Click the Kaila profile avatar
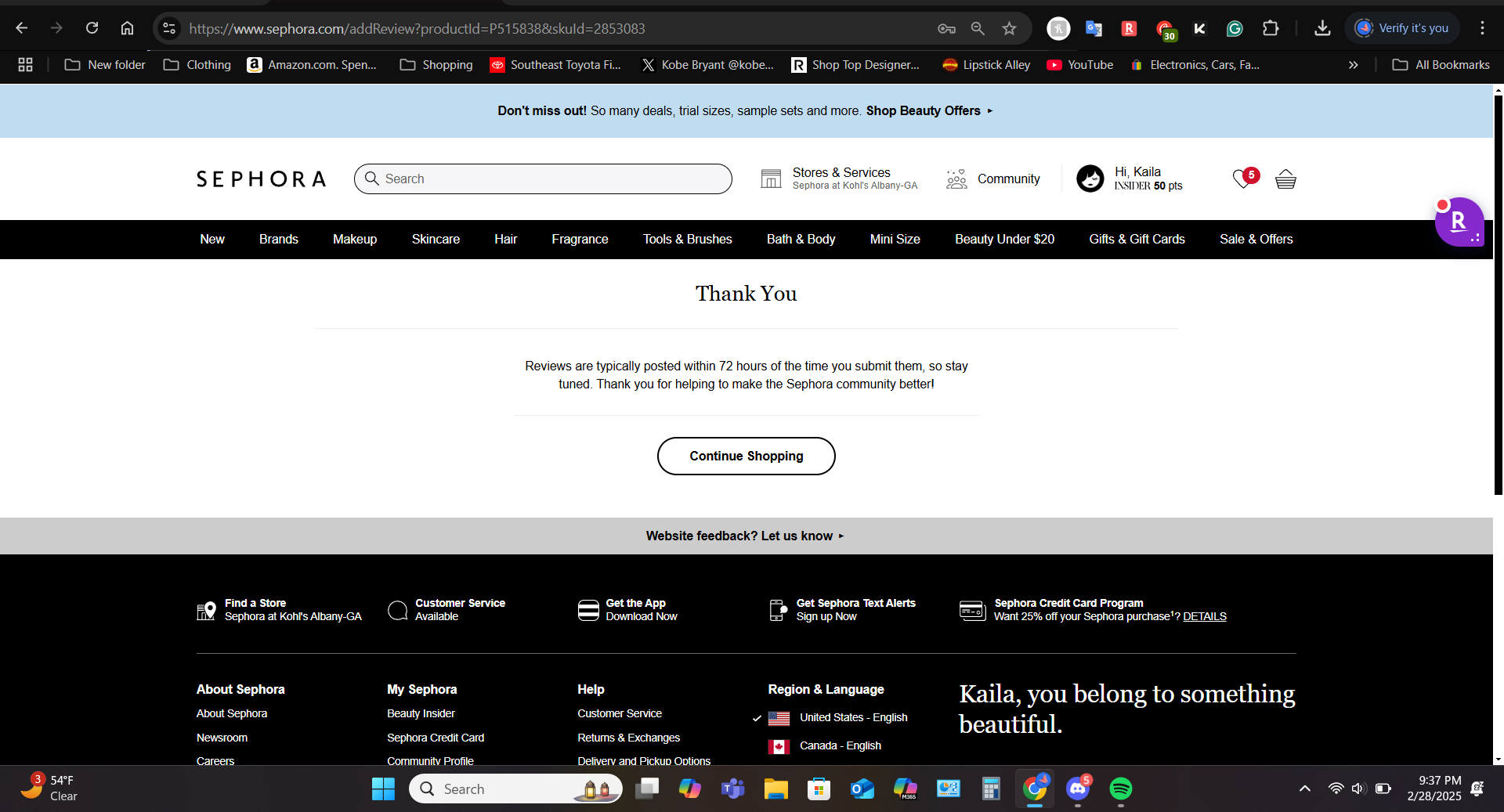Image resolution: width=1504 pixels, height=812 pixels. (x=1090, y=179)
